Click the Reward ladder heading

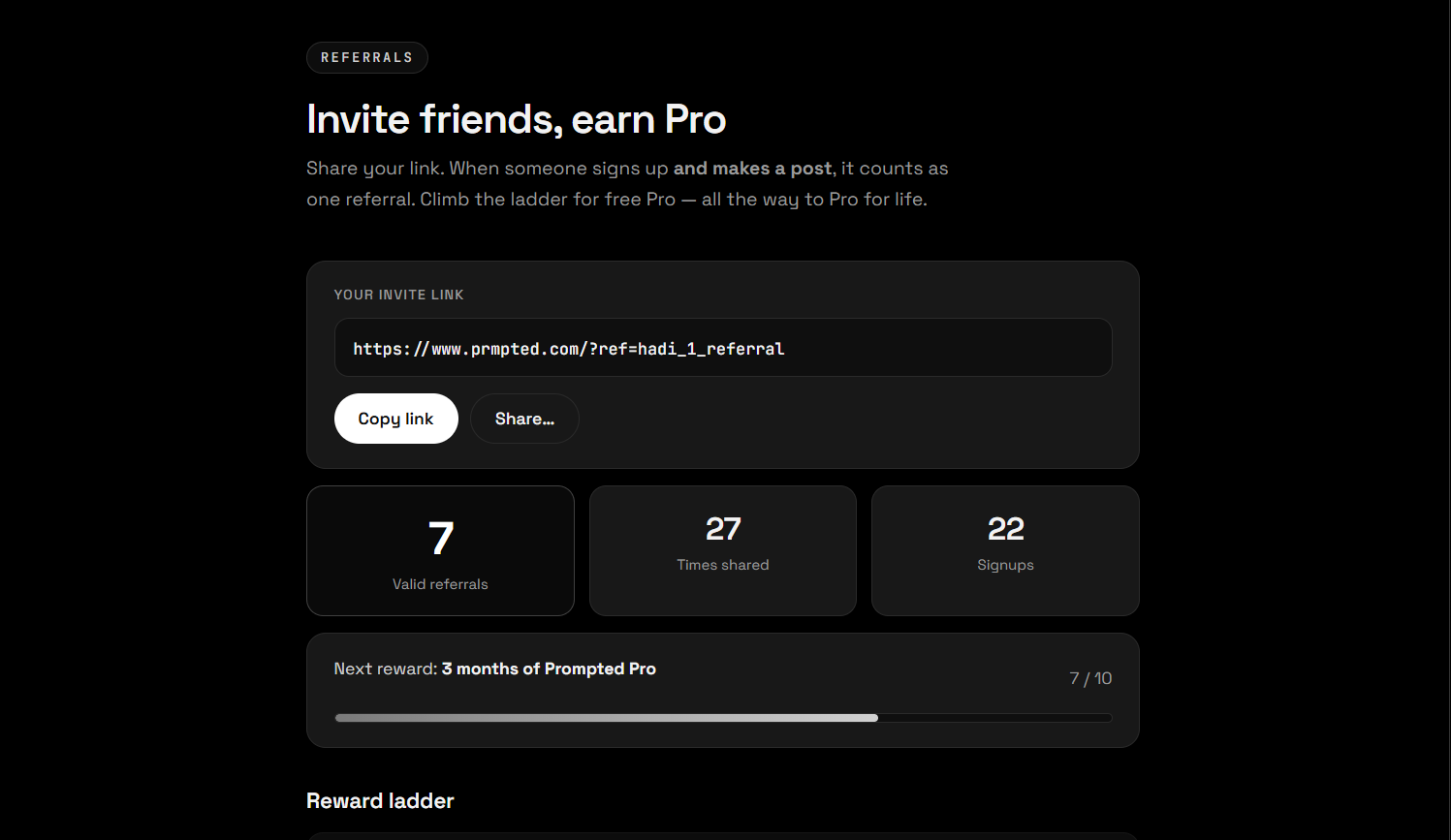380,801
